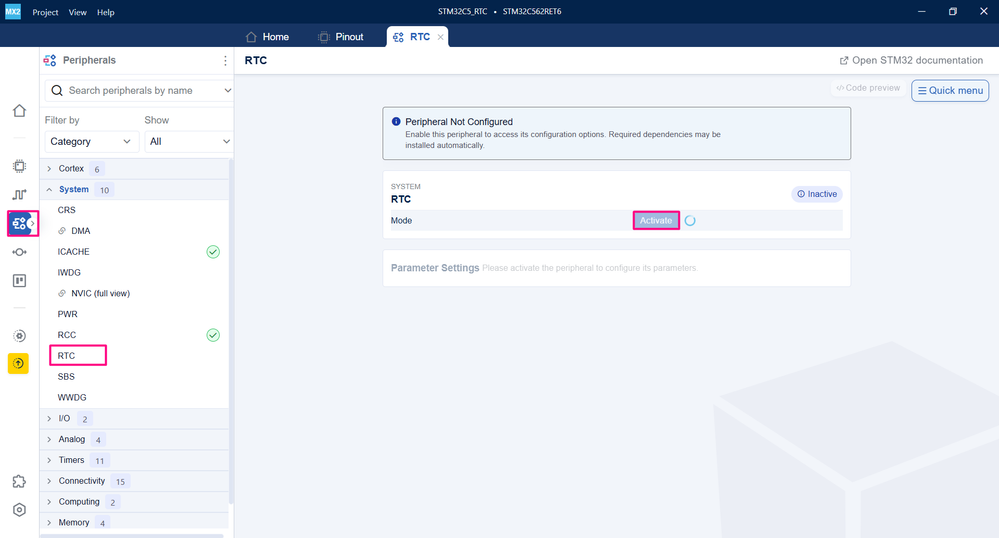The height and width of the screenshot is (538, 999).
Task: Restore down the application window
Action: click(x=952, y=11)
